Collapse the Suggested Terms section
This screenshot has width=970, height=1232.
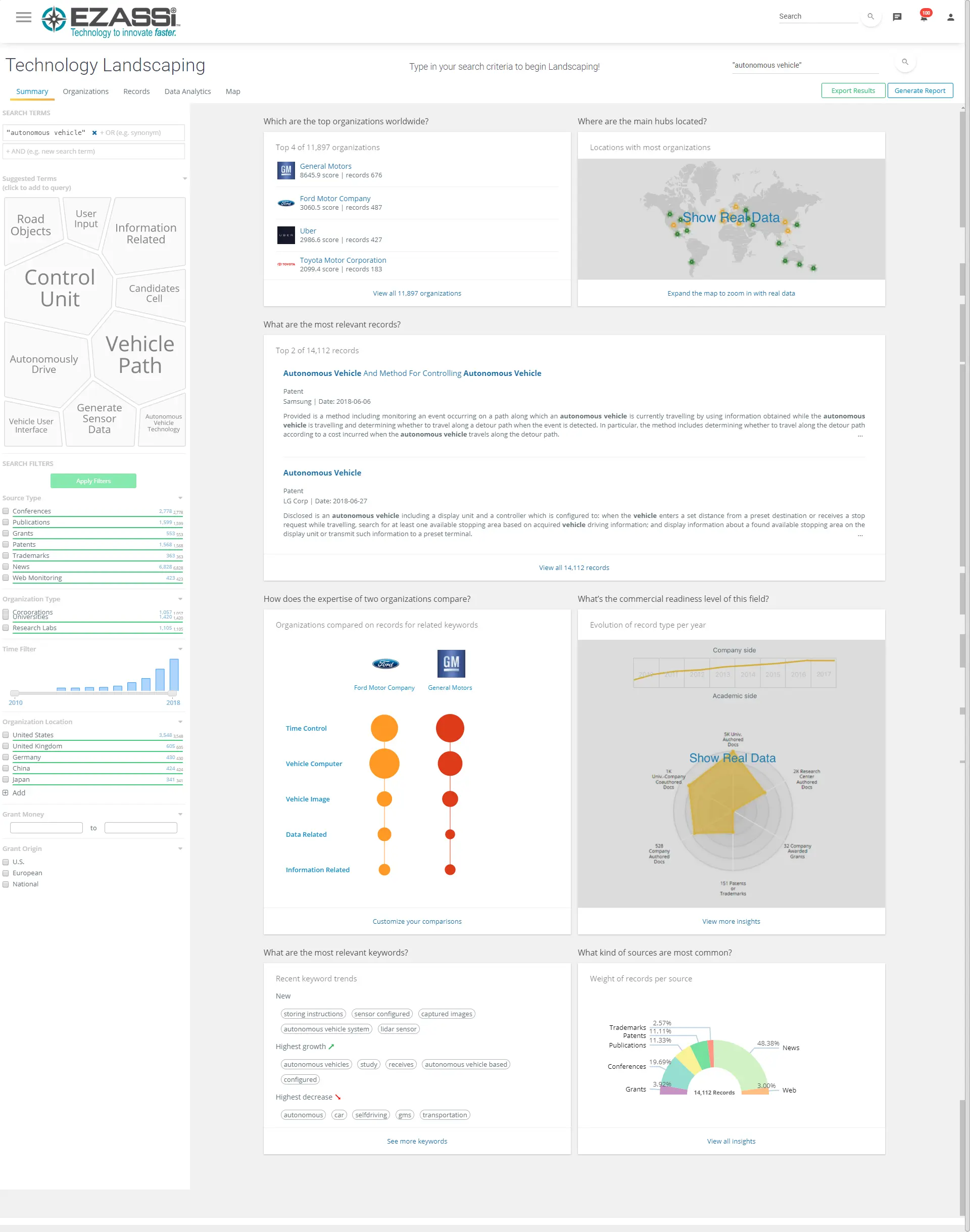[x=184, y=179]
